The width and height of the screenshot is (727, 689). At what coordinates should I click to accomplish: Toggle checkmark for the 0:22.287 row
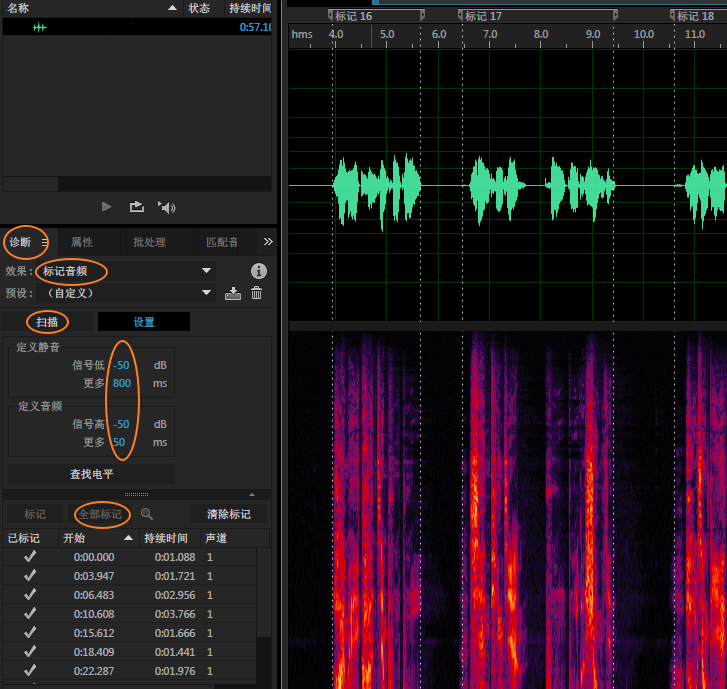(x=30, y=670)
